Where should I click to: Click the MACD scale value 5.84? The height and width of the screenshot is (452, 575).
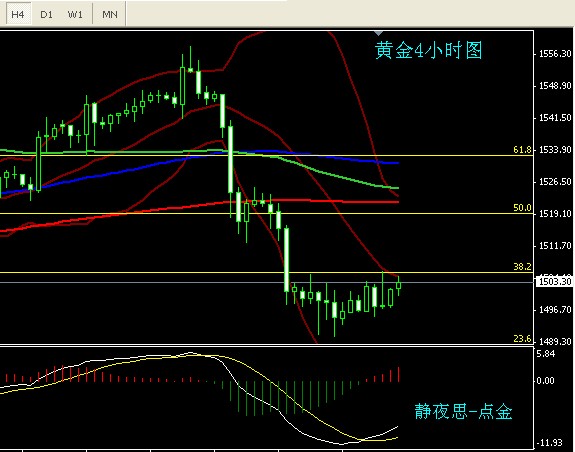(546, 354)
